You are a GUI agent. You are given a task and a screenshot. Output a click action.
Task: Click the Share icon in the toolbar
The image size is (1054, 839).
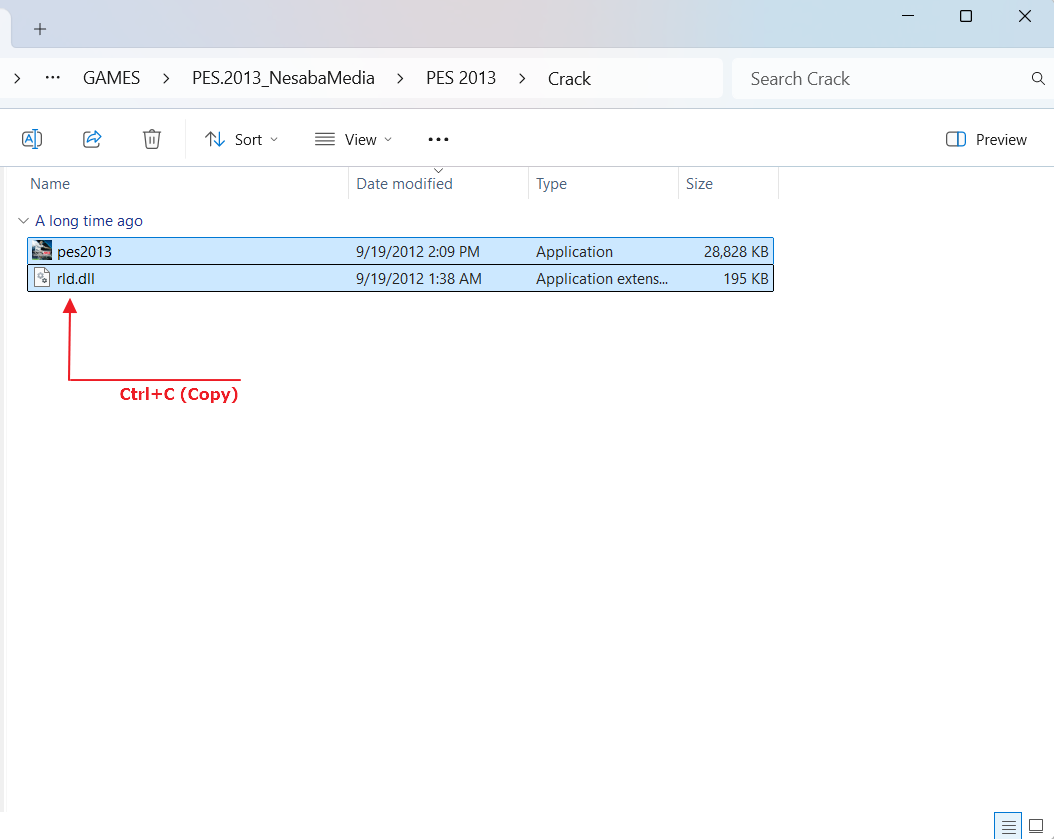(92, 139)
